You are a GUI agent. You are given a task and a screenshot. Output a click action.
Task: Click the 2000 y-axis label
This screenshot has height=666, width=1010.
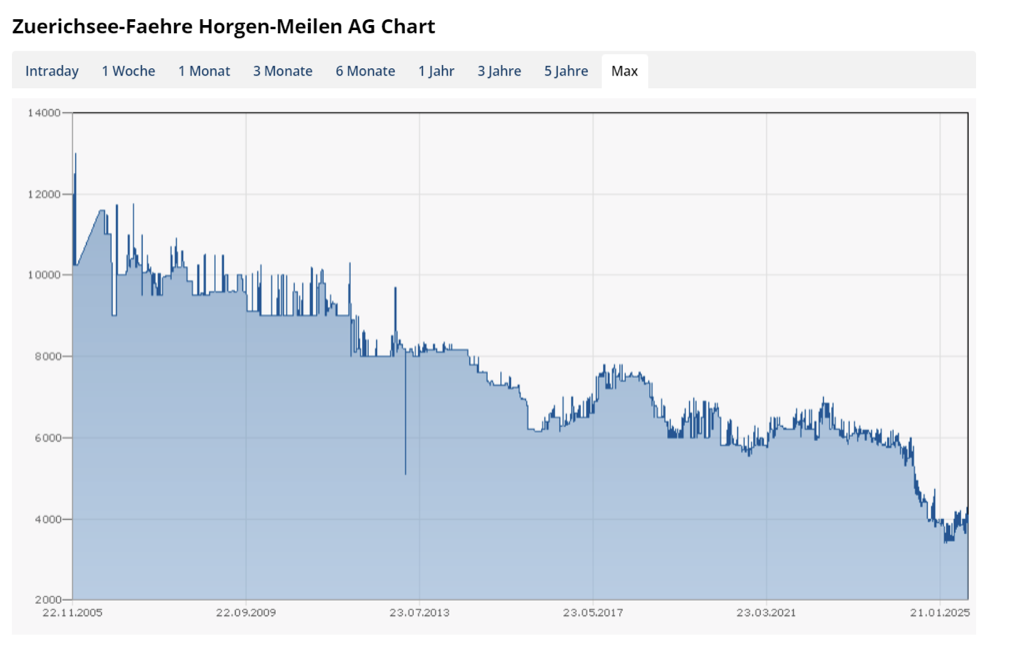point(46,600)
